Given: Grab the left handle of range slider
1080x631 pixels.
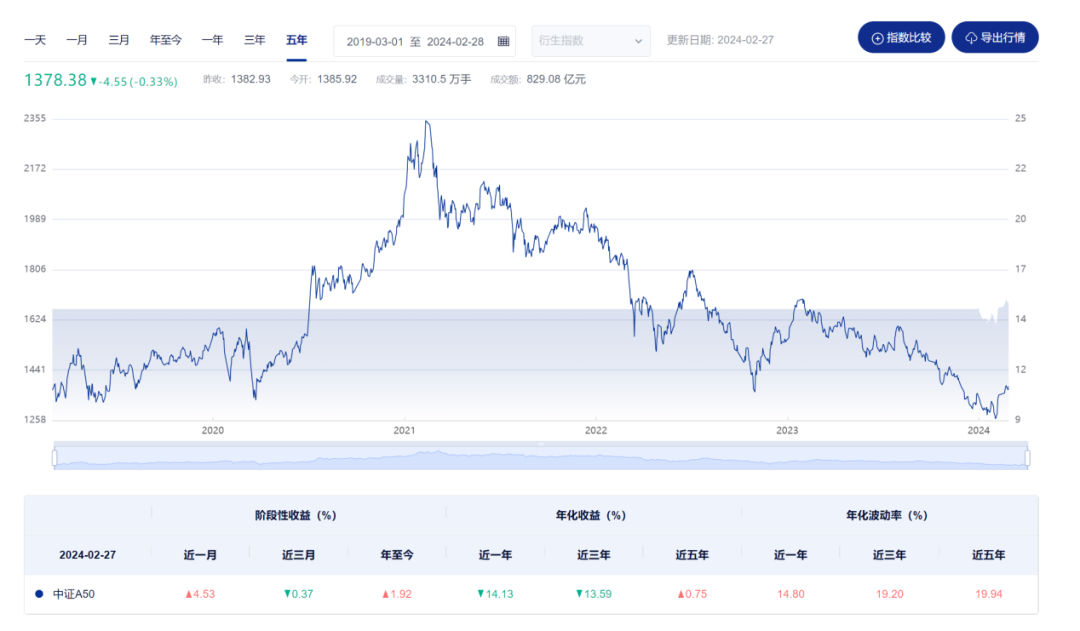Looking at the screenshot, I should coord(55,458).
